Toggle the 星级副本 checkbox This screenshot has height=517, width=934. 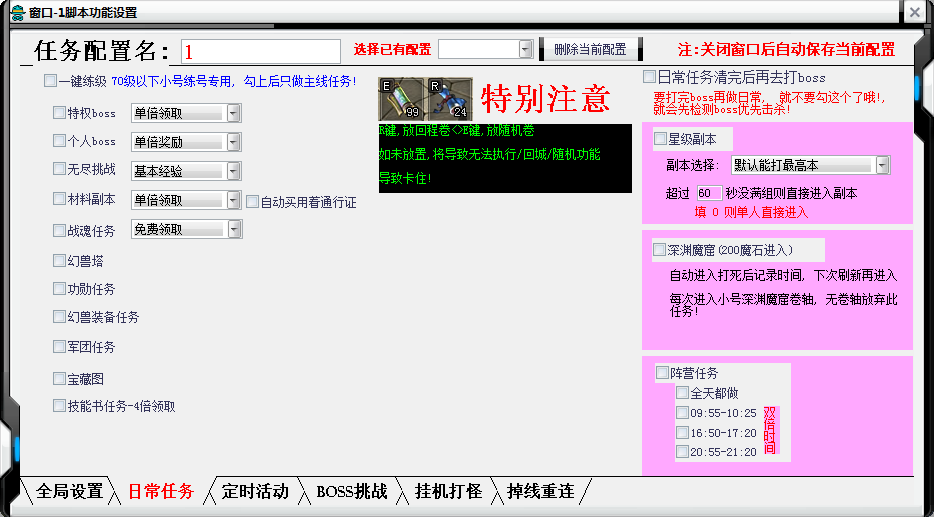pyautogui.click(x=660, y=139)
